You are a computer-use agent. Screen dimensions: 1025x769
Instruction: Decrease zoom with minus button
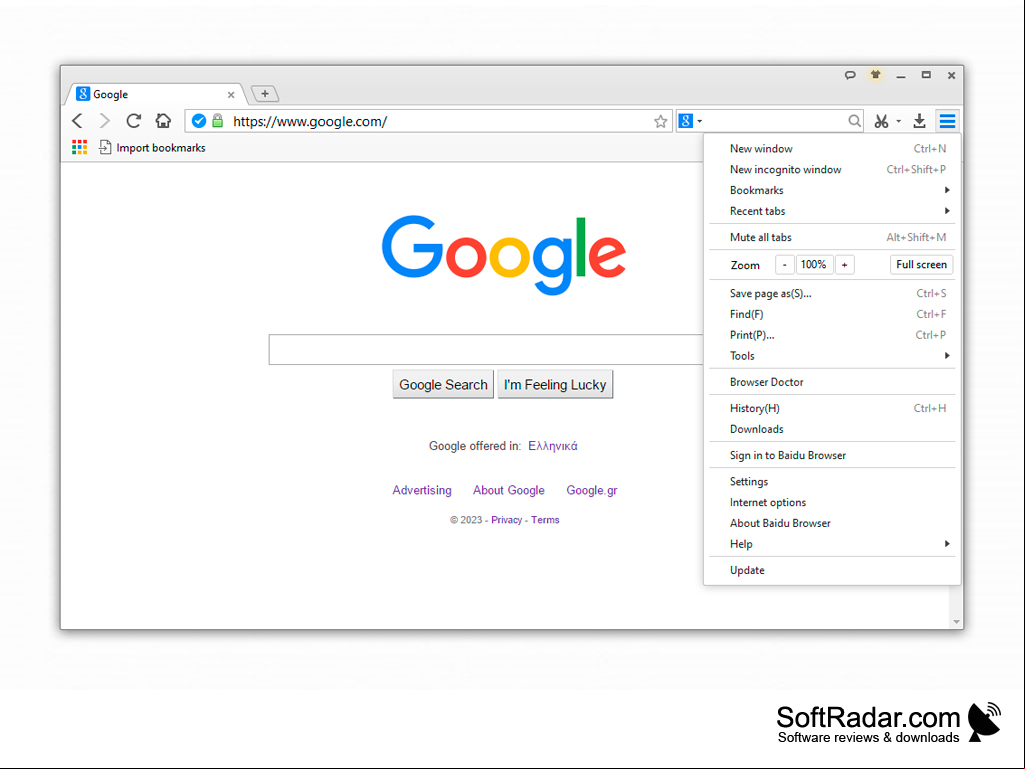coord(784,265)
